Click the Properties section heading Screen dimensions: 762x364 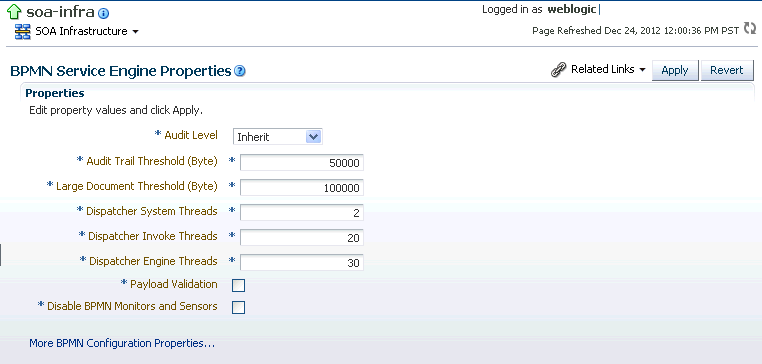(55, 93)
